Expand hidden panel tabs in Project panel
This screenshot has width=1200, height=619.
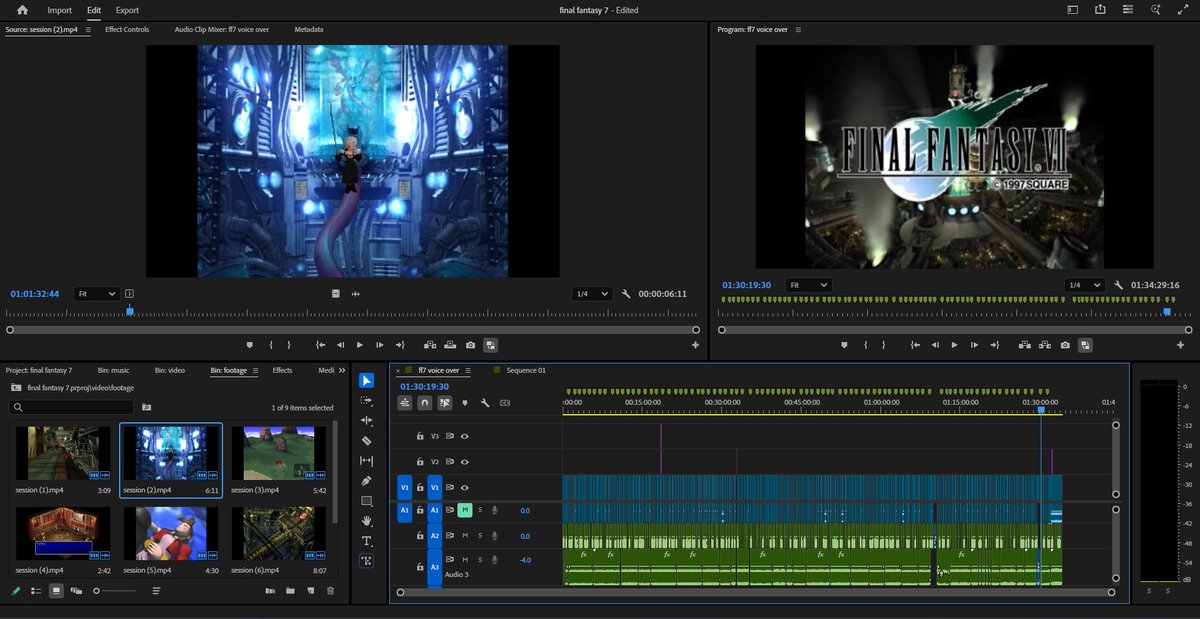pyautogui.click(x=341, y=370)
